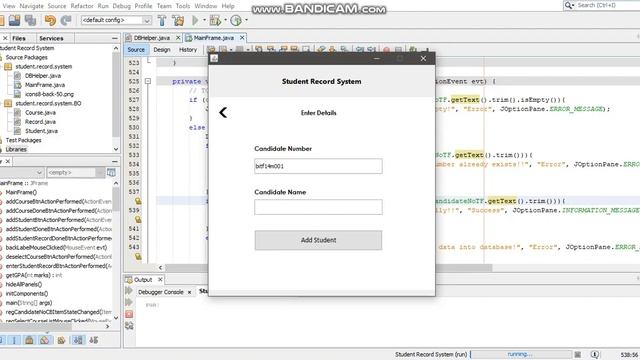640x360 pixels.
Task: Click the Run Project play icon
Action: click(x=195, y=20)
